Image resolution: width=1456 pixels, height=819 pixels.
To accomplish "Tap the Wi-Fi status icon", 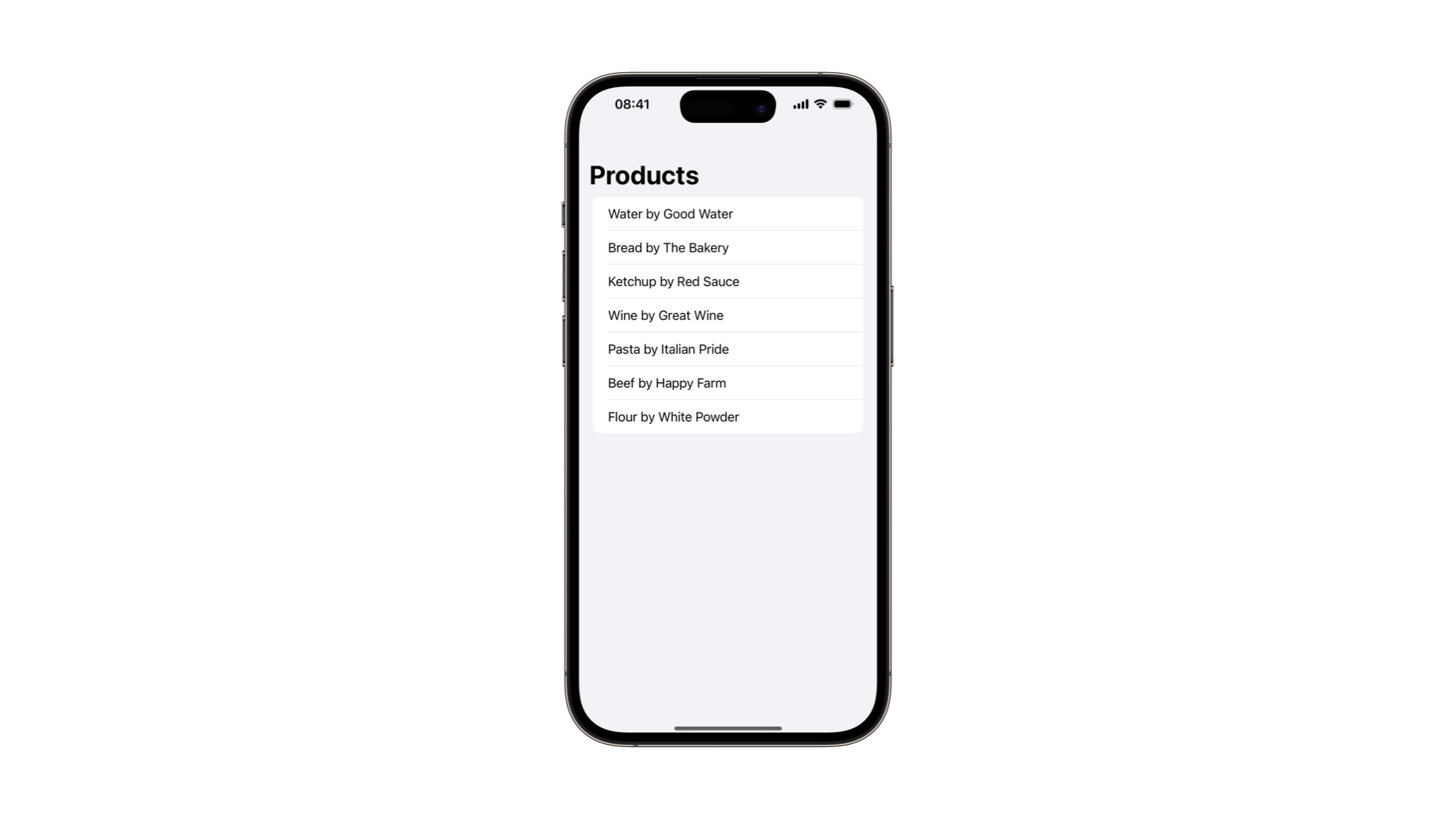I will [820, 104].
